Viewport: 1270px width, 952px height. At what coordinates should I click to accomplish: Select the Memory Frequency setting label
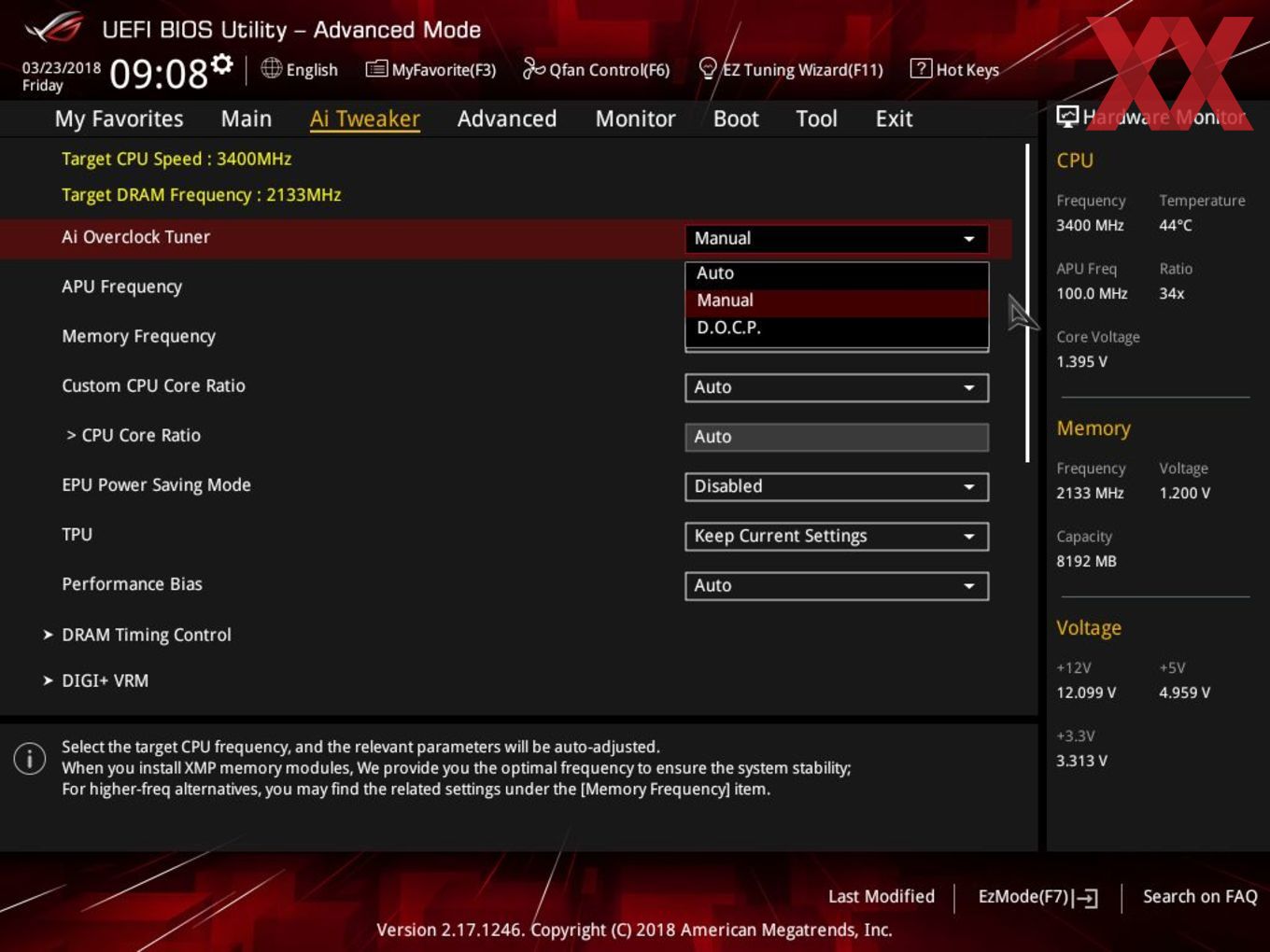pos(138,336)
